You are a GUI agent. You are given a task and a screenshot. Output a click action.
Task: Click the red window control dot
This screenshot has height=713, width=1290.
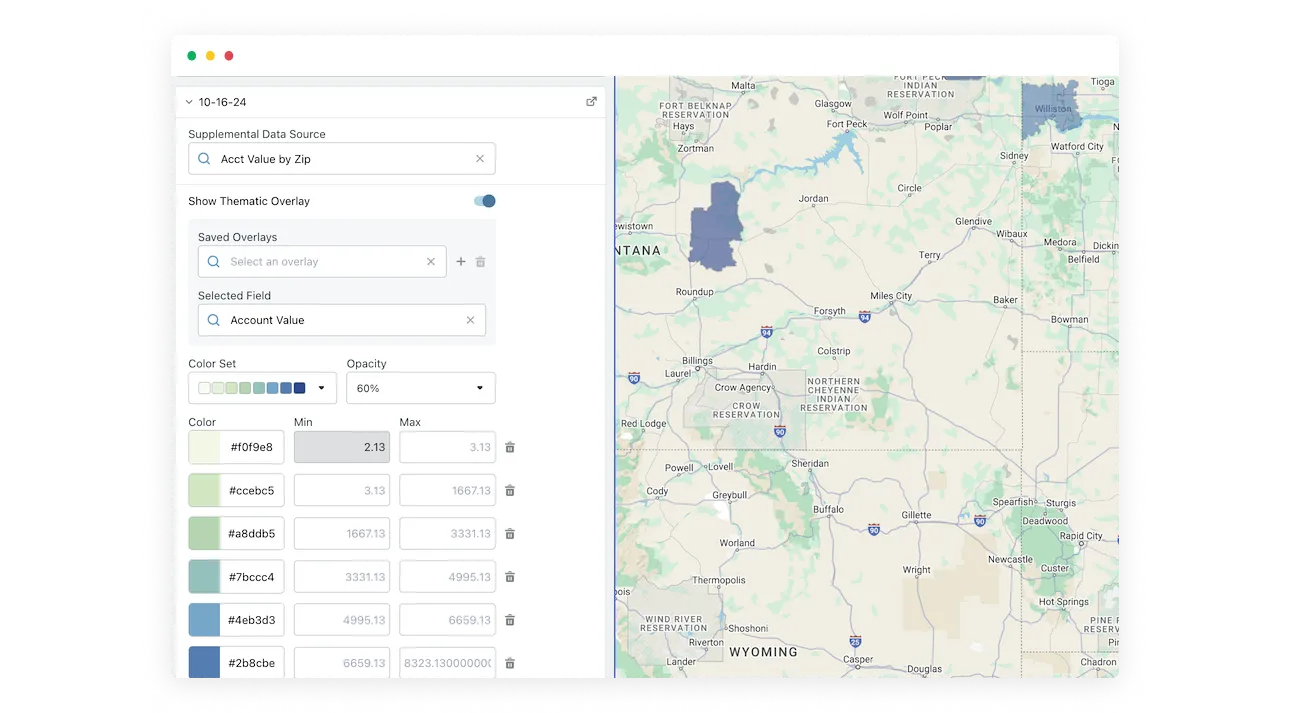point(229,56)
